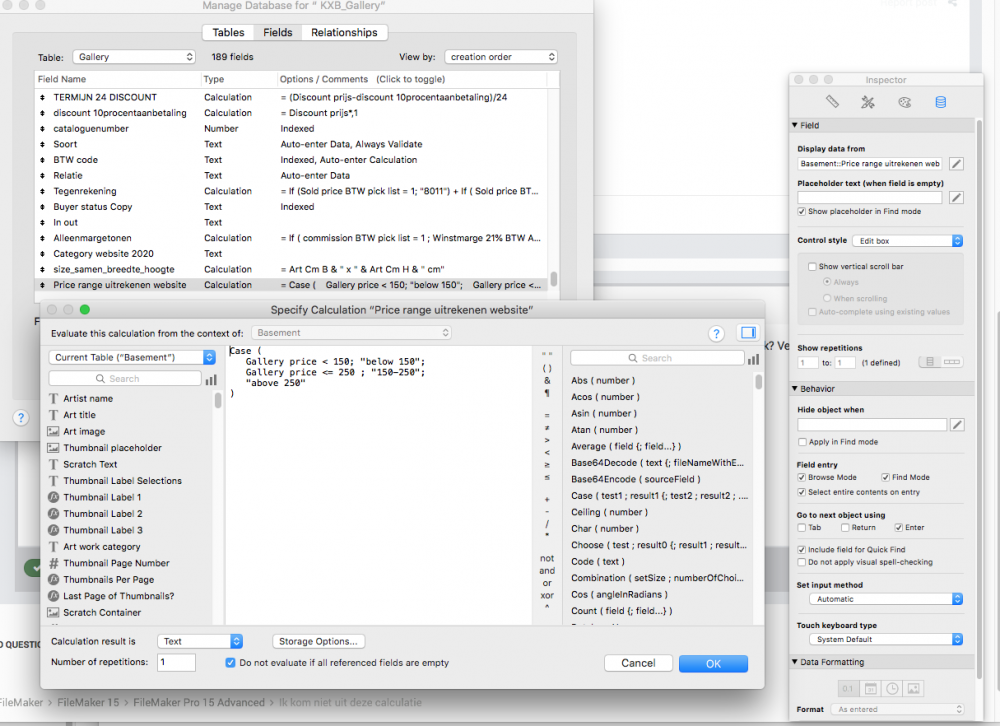Open the Appearance palette tab in Inspector

click(x=904, y=102)
